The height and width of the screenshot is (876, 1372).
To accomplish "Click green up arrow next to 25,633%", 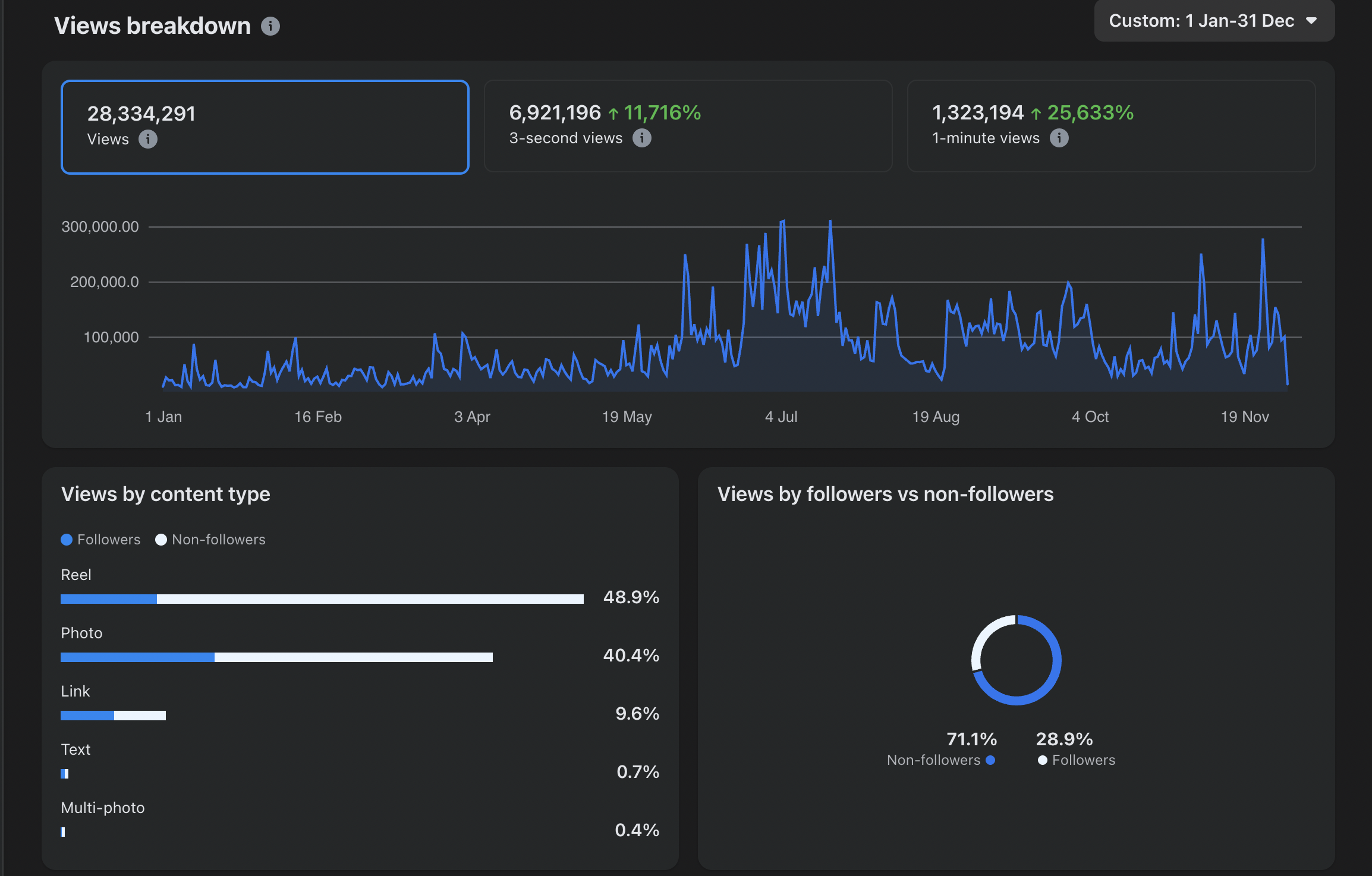I will click(x=1036, y=113).
